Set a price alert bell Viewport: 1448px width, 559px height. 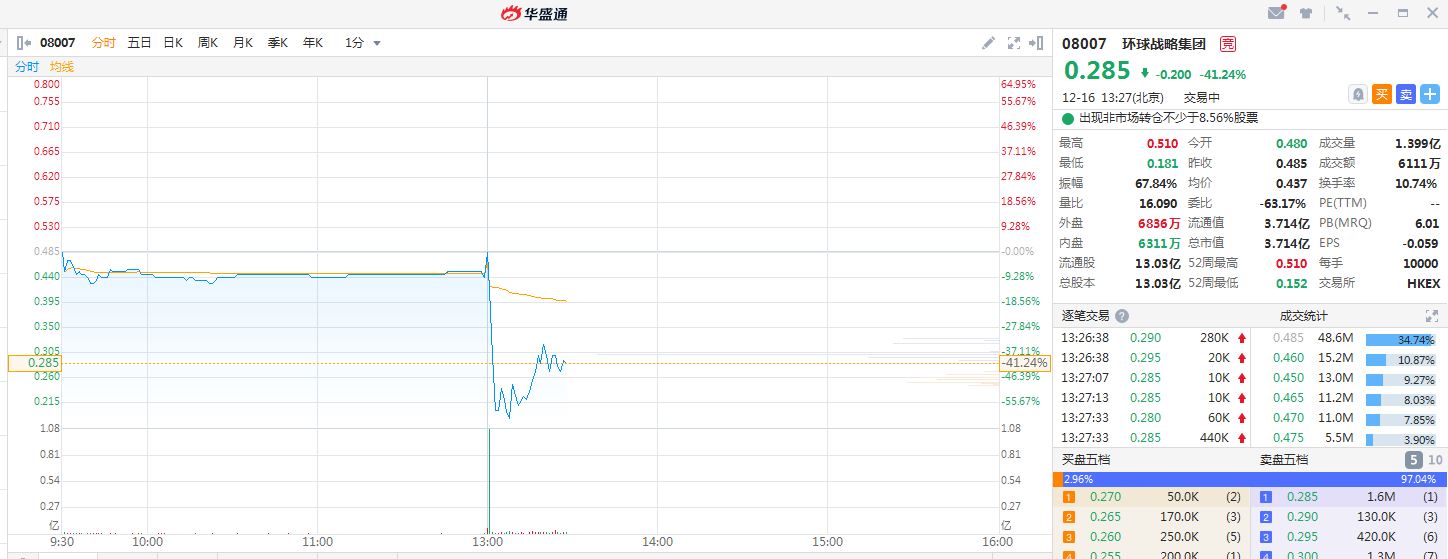click(1358, 94)
